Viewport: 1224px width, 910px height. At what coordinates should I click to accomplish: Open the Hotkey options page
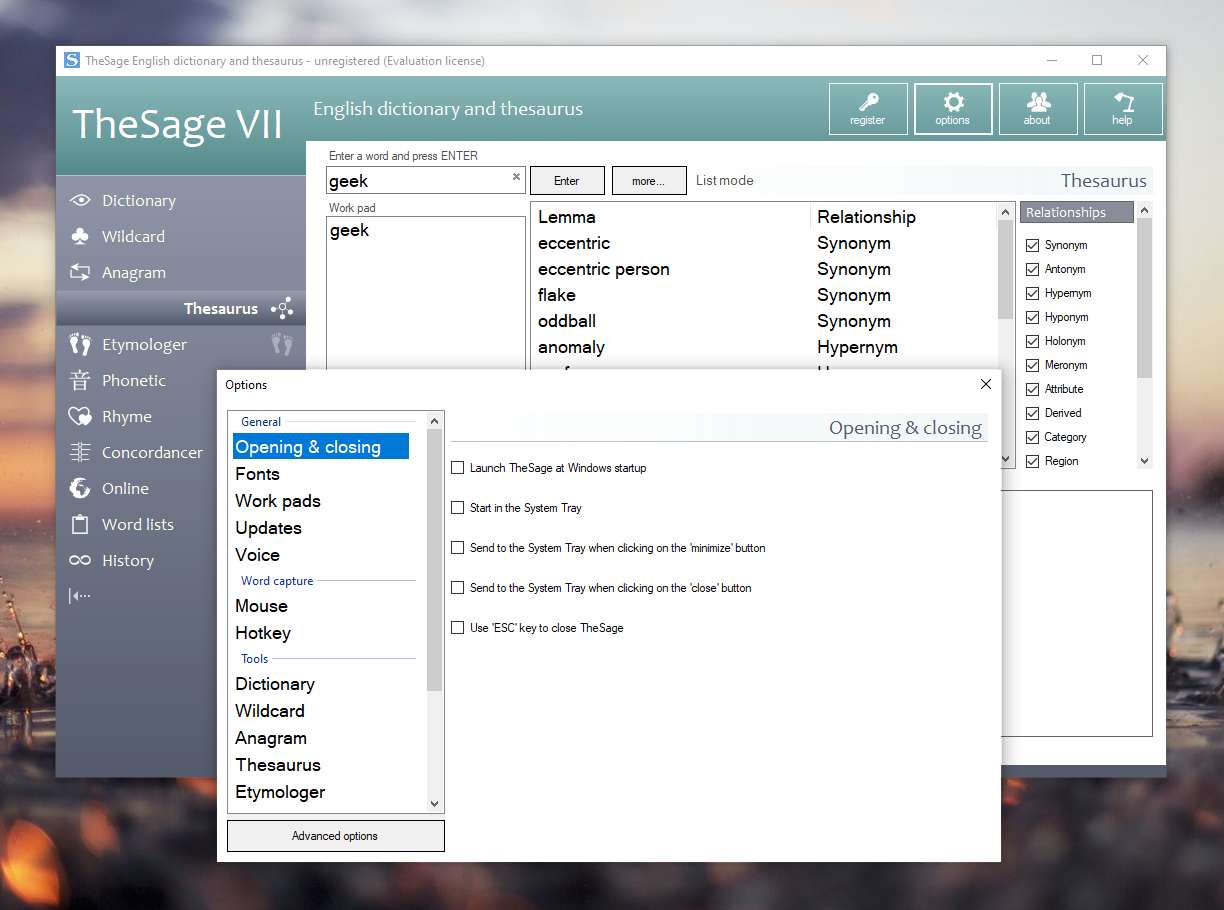[263, 633]
